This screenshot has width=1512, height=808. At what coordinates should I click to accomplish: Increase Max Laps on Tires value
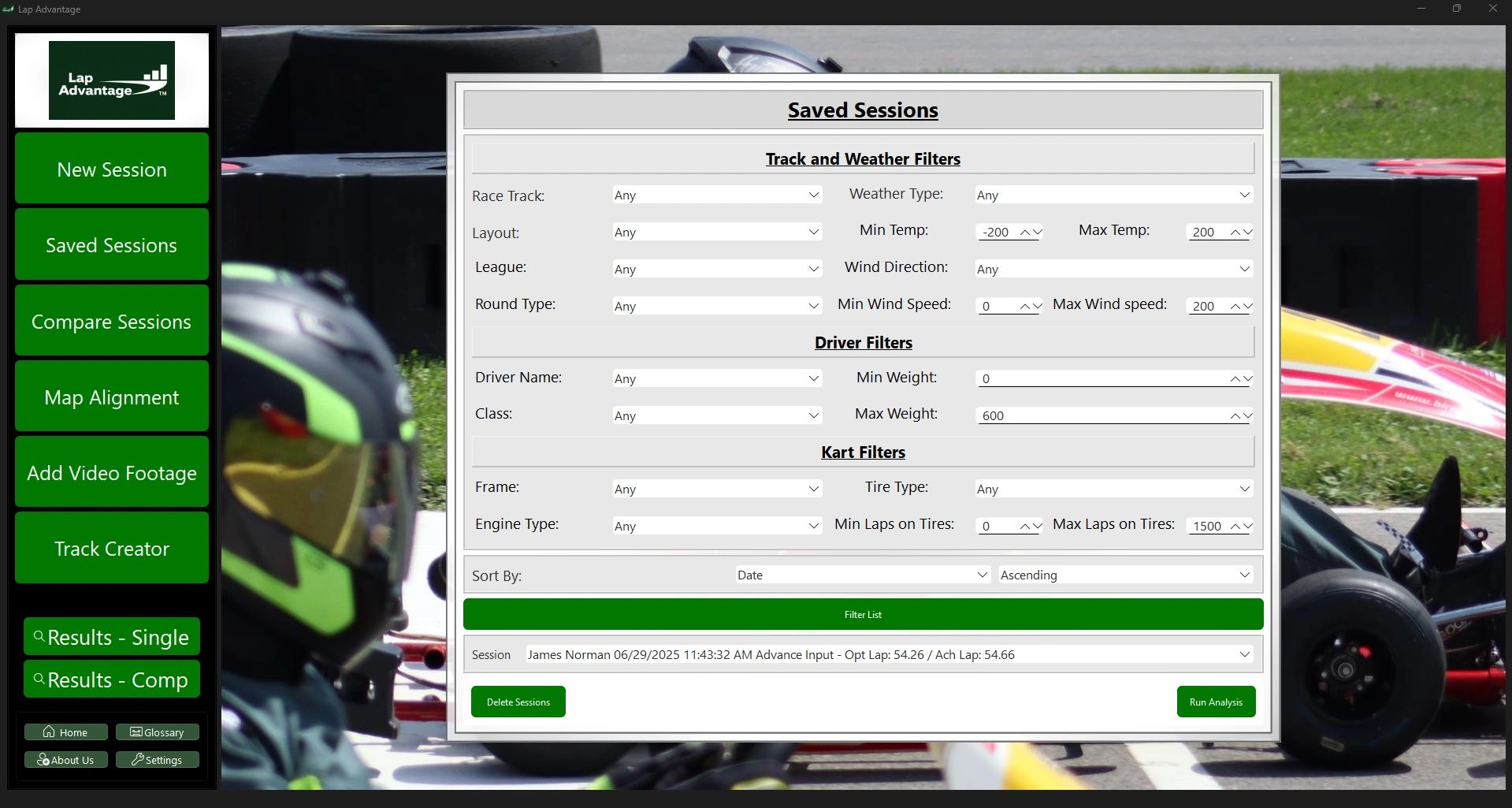1235,527
